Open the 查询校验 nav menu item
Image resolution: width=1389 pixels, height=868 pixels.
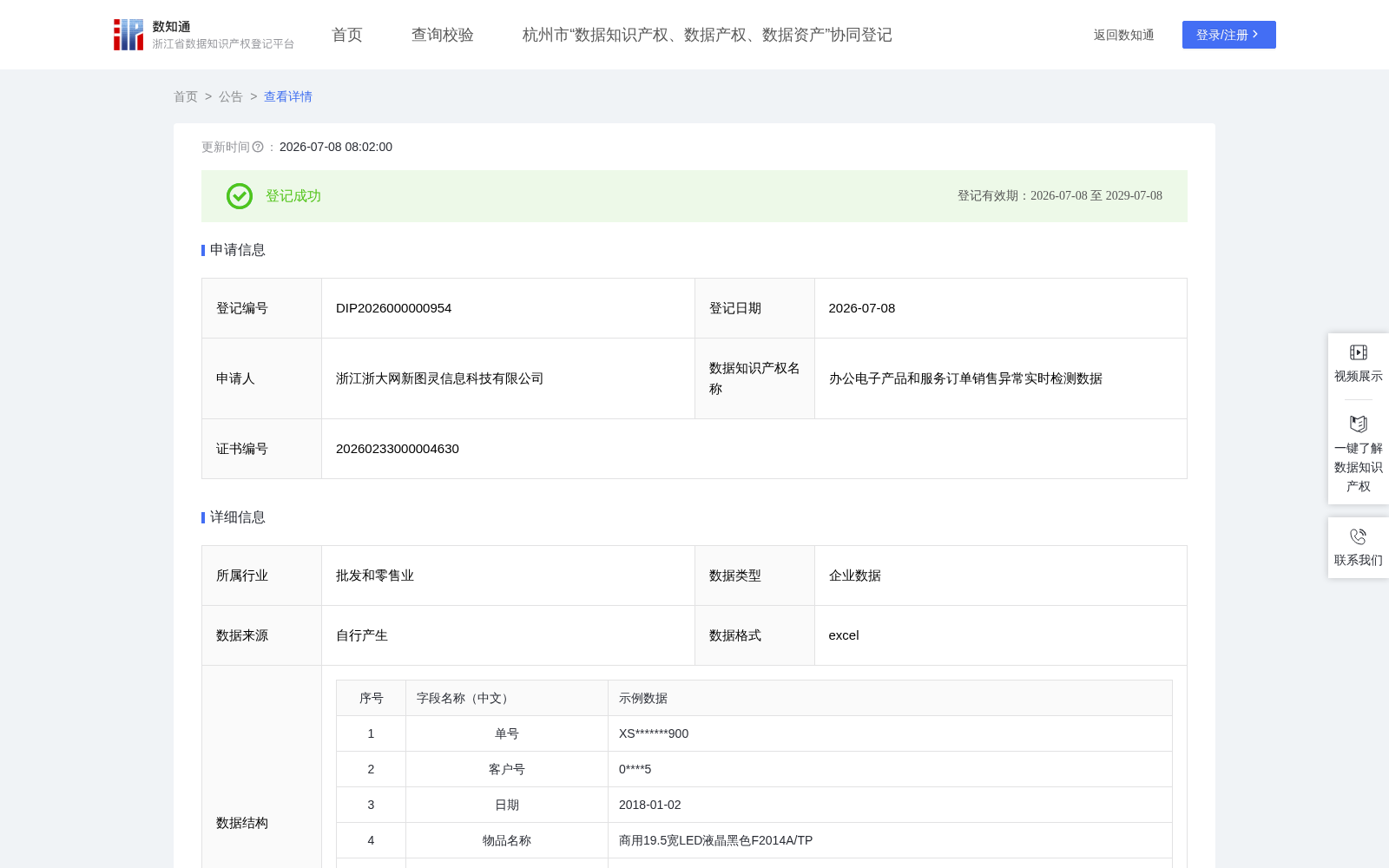[x=443, y=35]
